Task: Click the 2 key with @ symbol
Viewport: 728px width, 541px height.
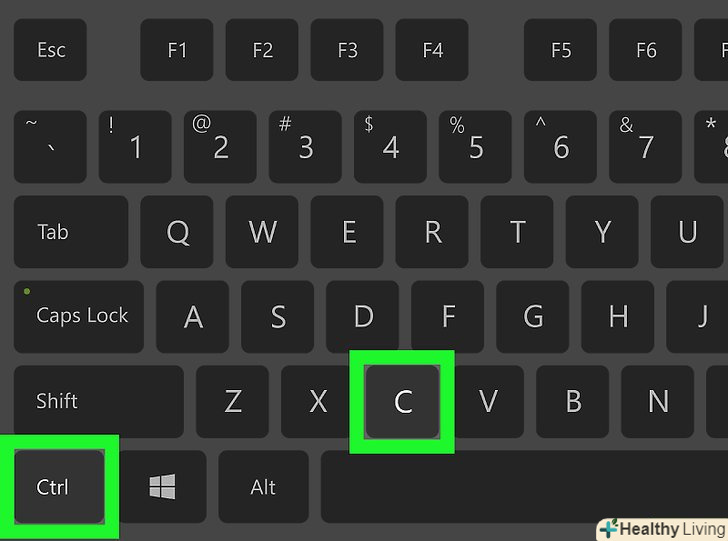Action: click(220, 147)
